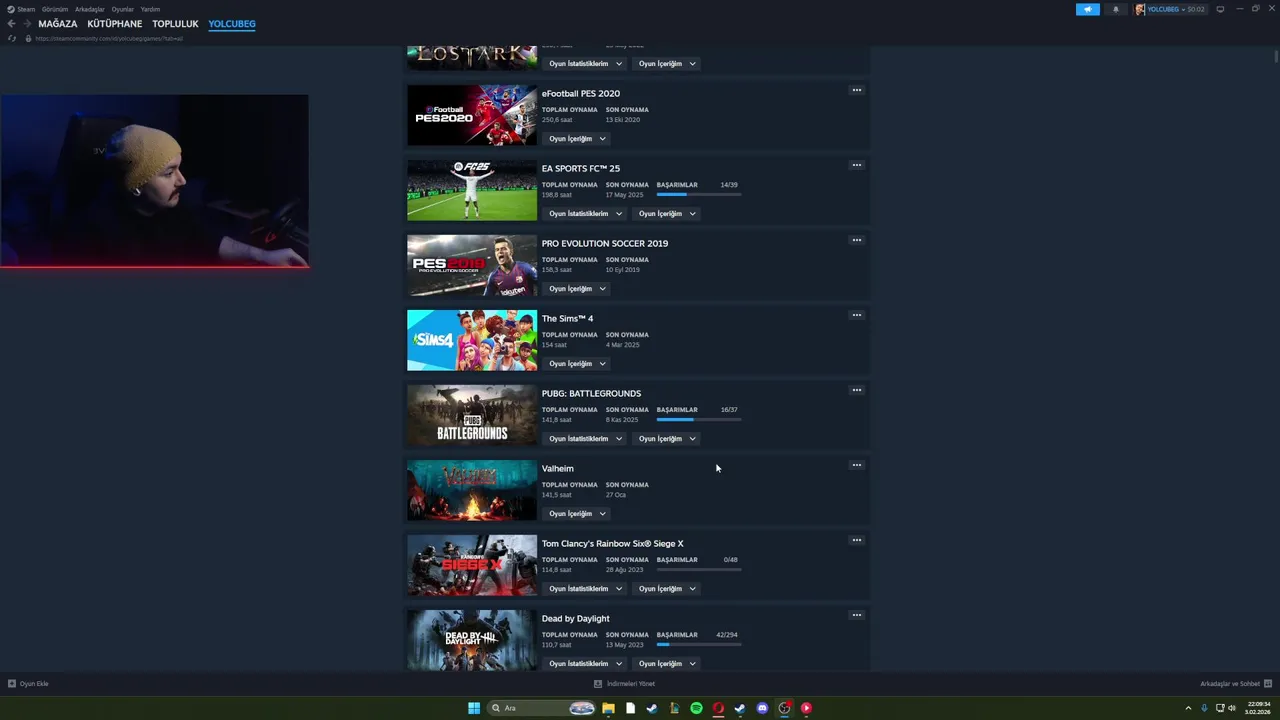Switch to Big Picture mode icon
The image size is (1280, 720).
tap(1220, 9)
